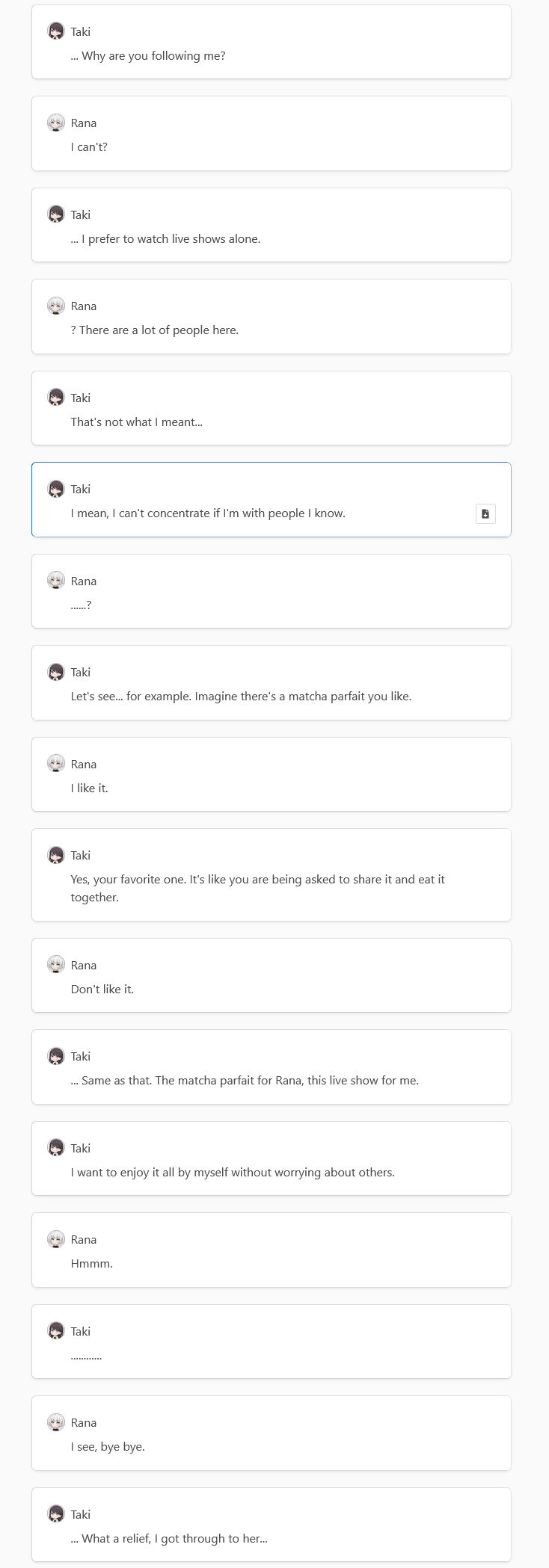This screenshot has height=1568, width=549.
Task: Select the "I can't concentrate" dialogue card
Action: point(272,499)
